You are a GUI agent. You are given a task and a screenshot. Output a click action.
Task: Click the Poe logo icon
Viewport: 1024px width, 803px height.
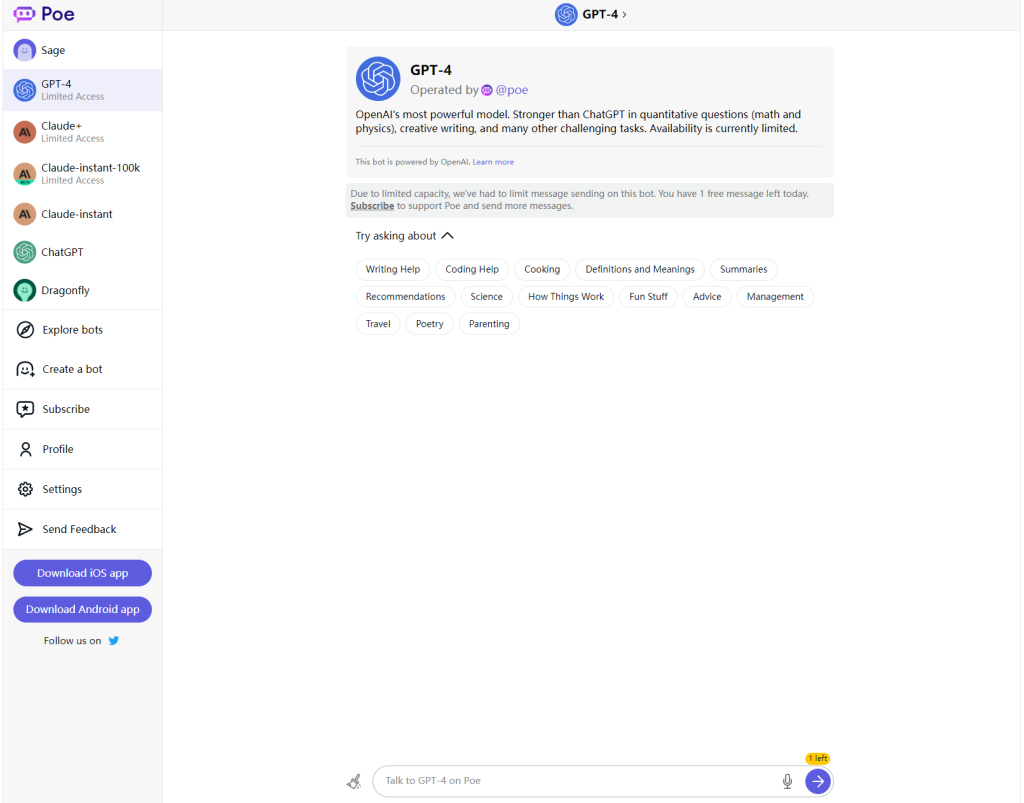24,14
